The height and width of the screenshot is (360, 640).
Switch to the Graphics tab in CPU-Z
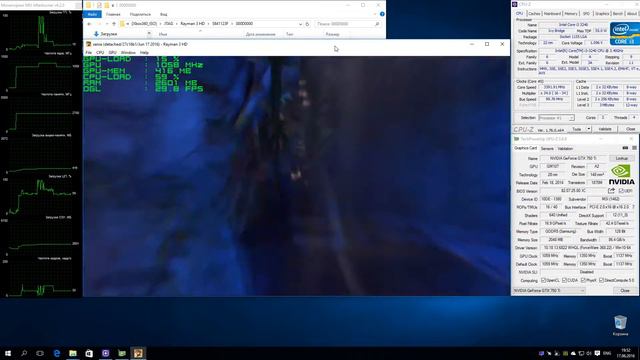602,13
